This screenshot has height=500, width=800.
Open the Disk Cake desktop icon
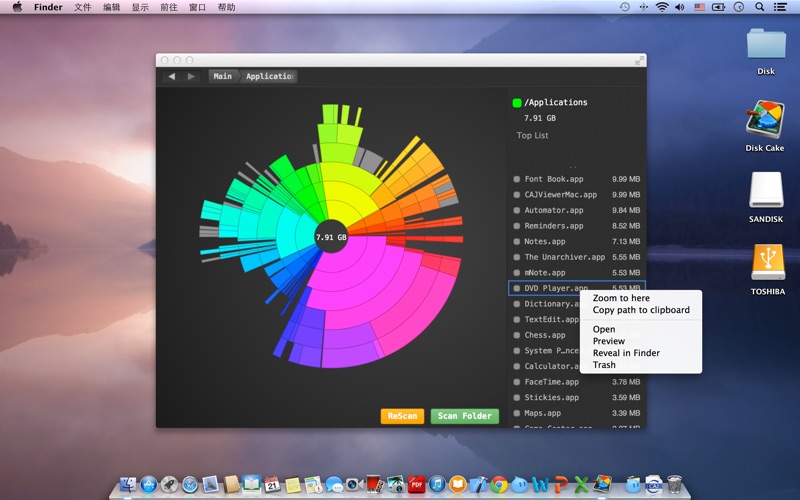765,120
